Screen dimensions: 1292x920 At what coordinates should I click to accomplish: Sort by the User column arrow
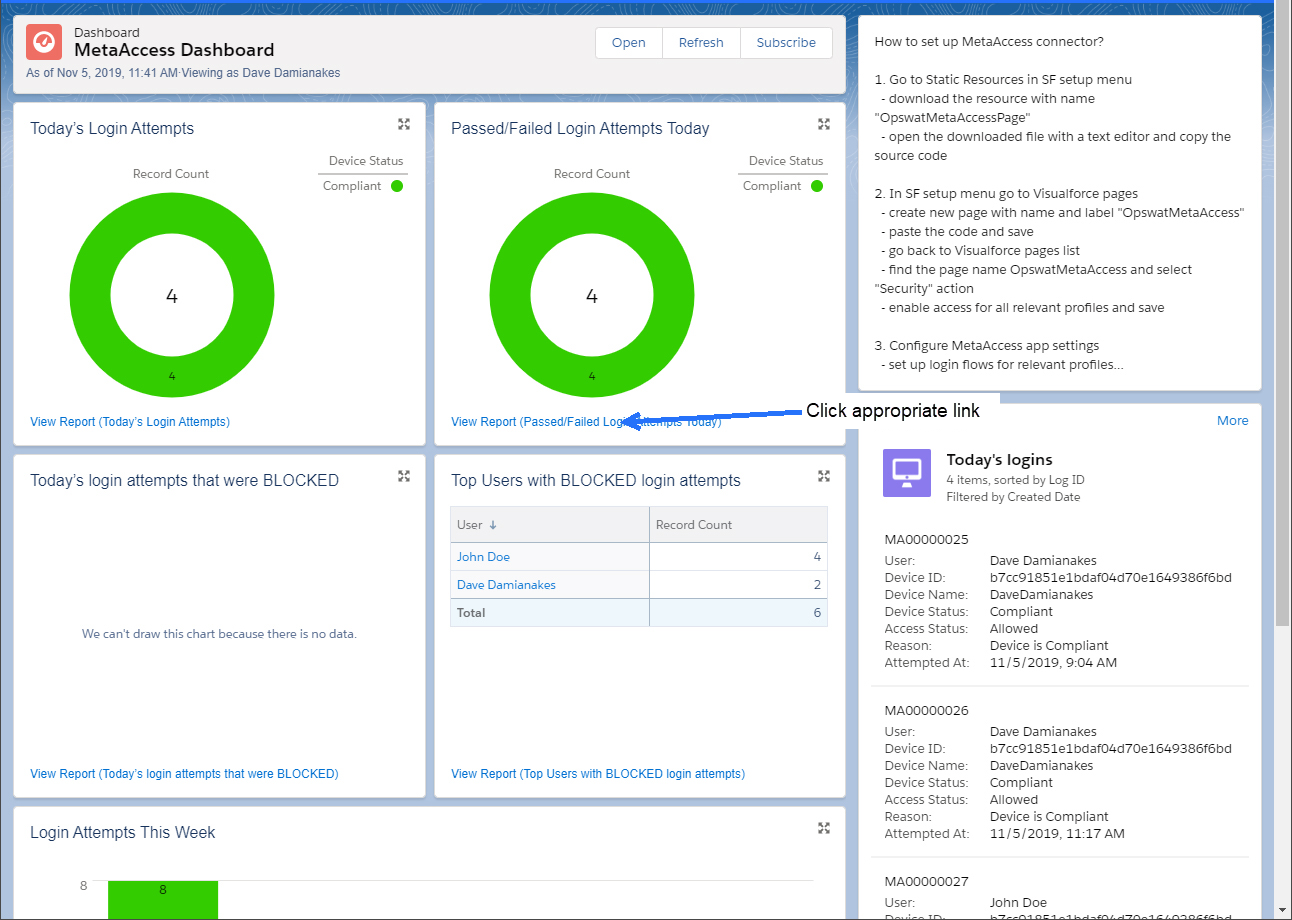click(493, 525)
